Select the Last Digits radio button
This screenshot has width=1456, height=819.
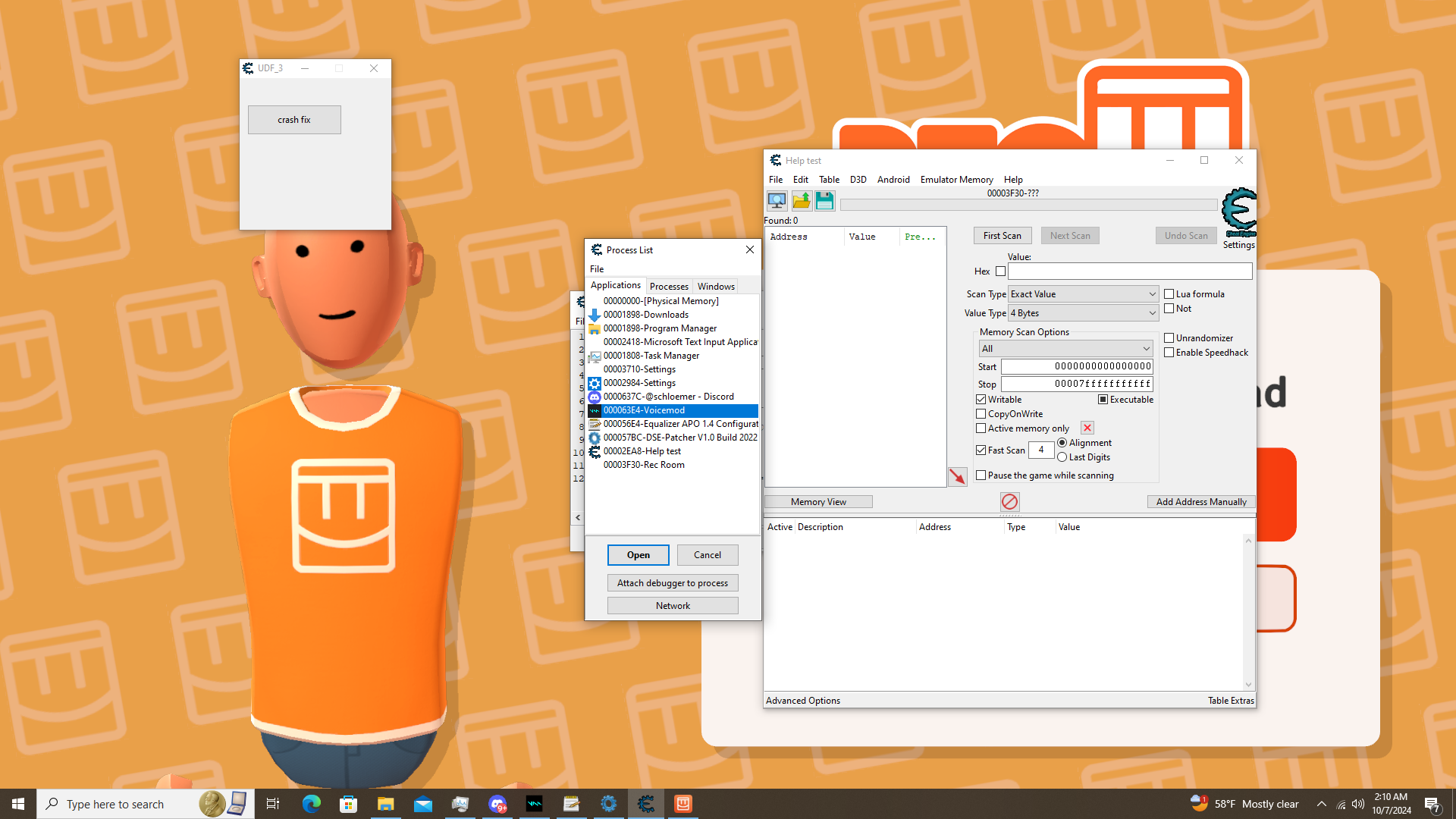point(1062,457)
